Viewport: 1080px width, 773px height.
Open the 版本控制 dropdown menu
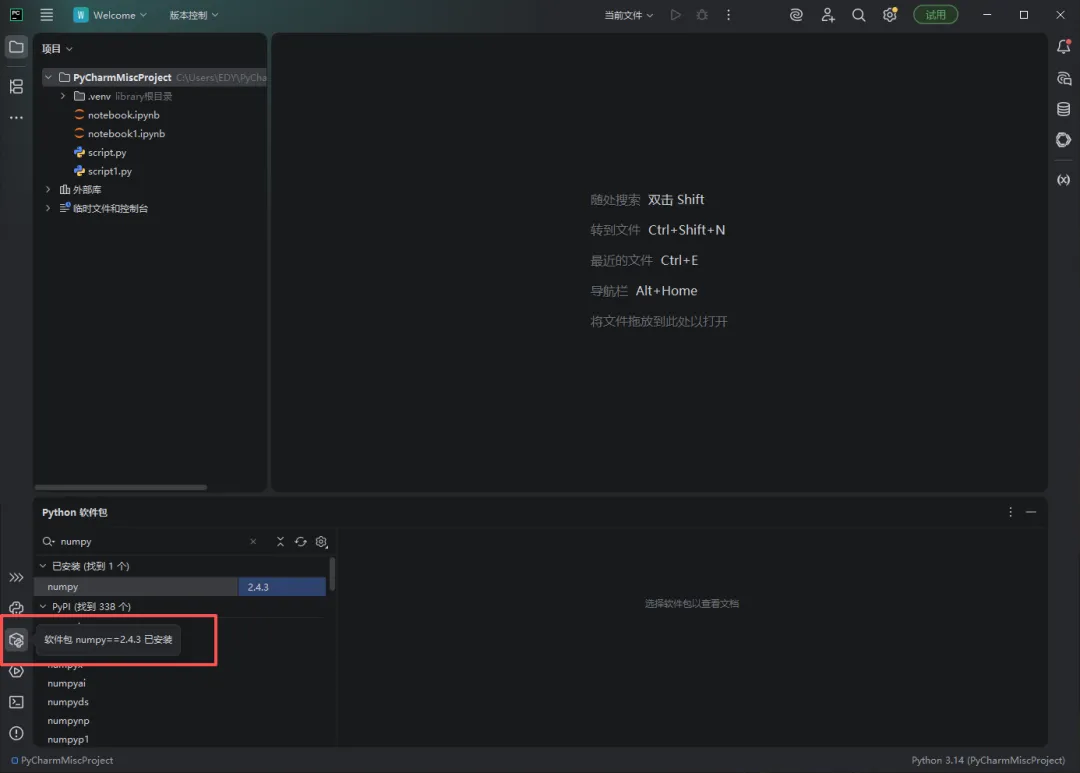pos(194,15)
